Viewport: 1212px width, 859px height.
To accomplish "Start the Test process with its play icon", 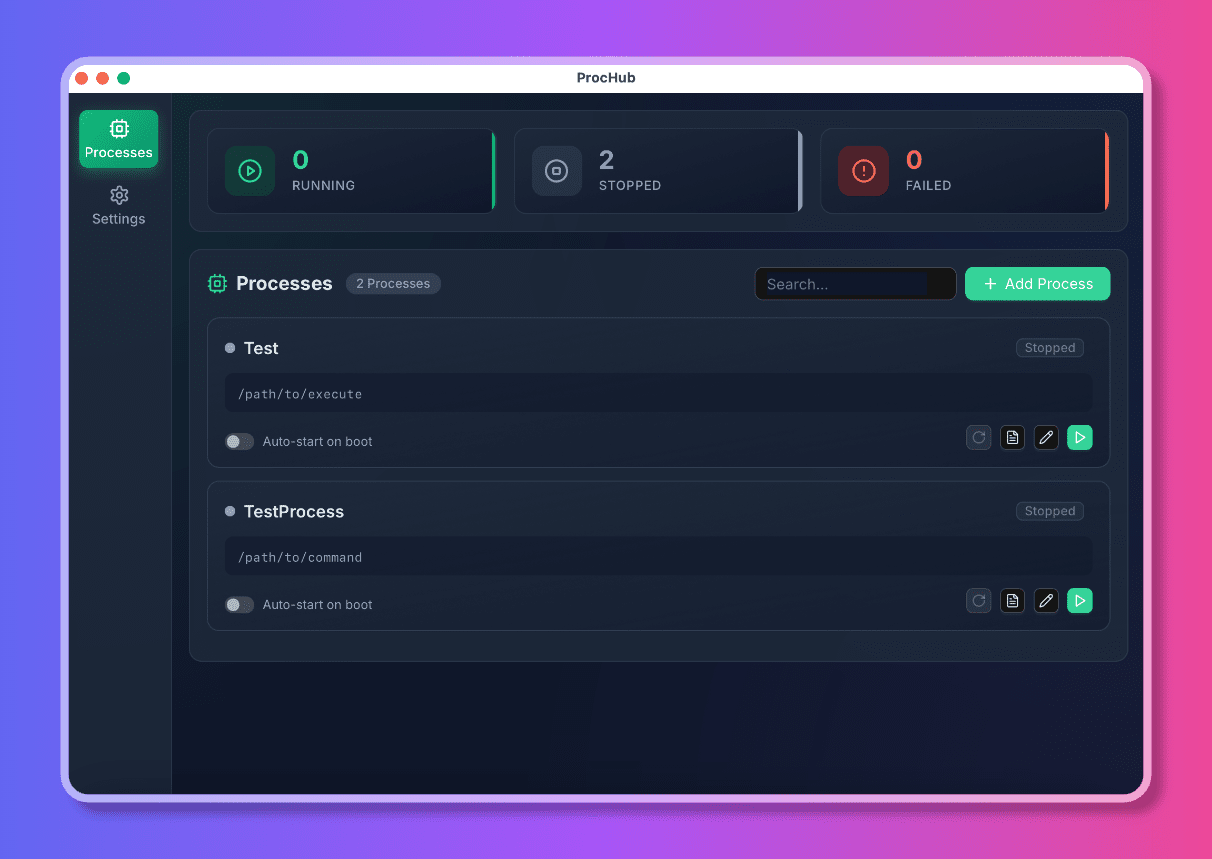I will pos(1080,437).
